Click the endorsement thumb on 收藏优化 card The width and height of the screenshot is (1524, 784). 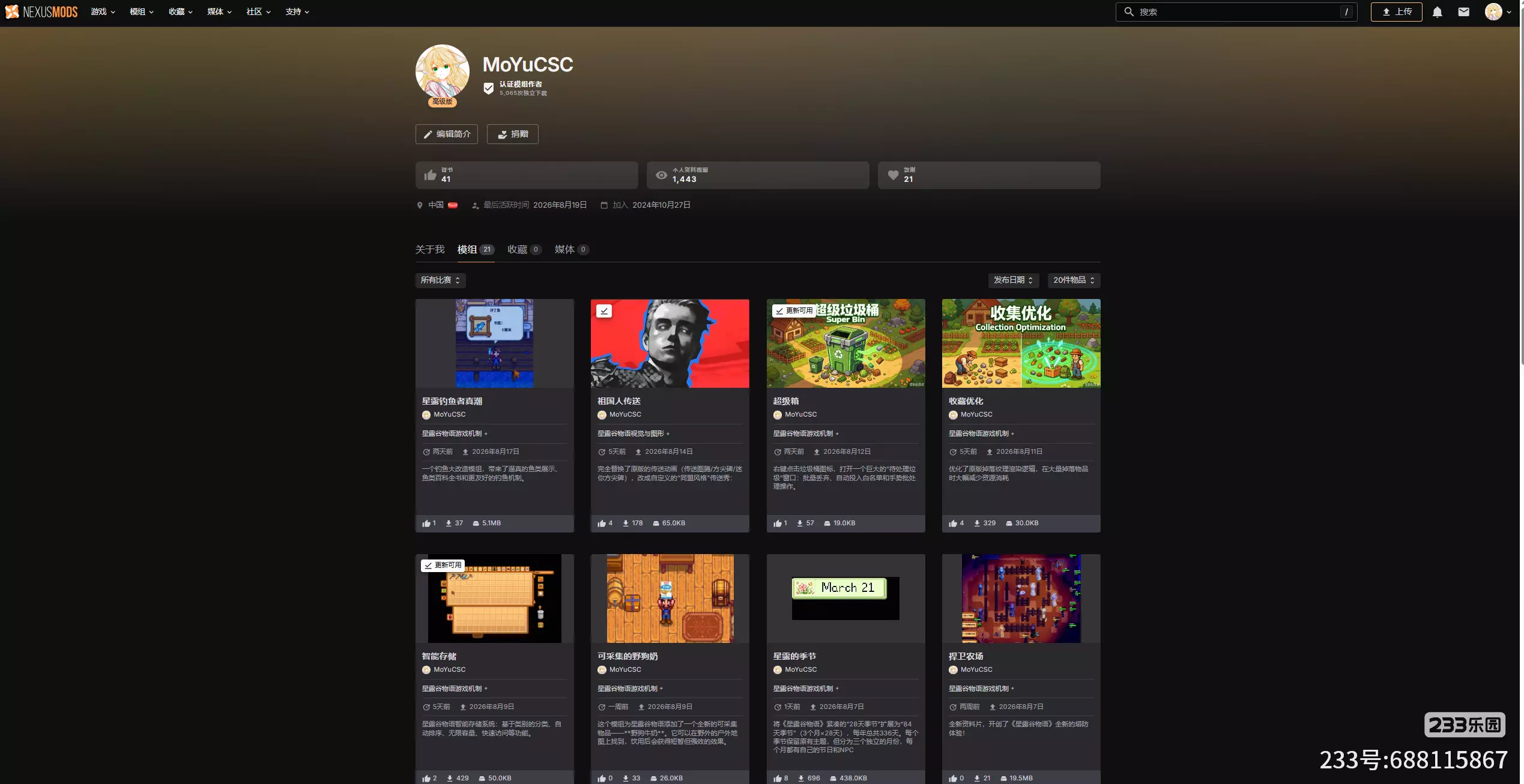tap(953, 523)
